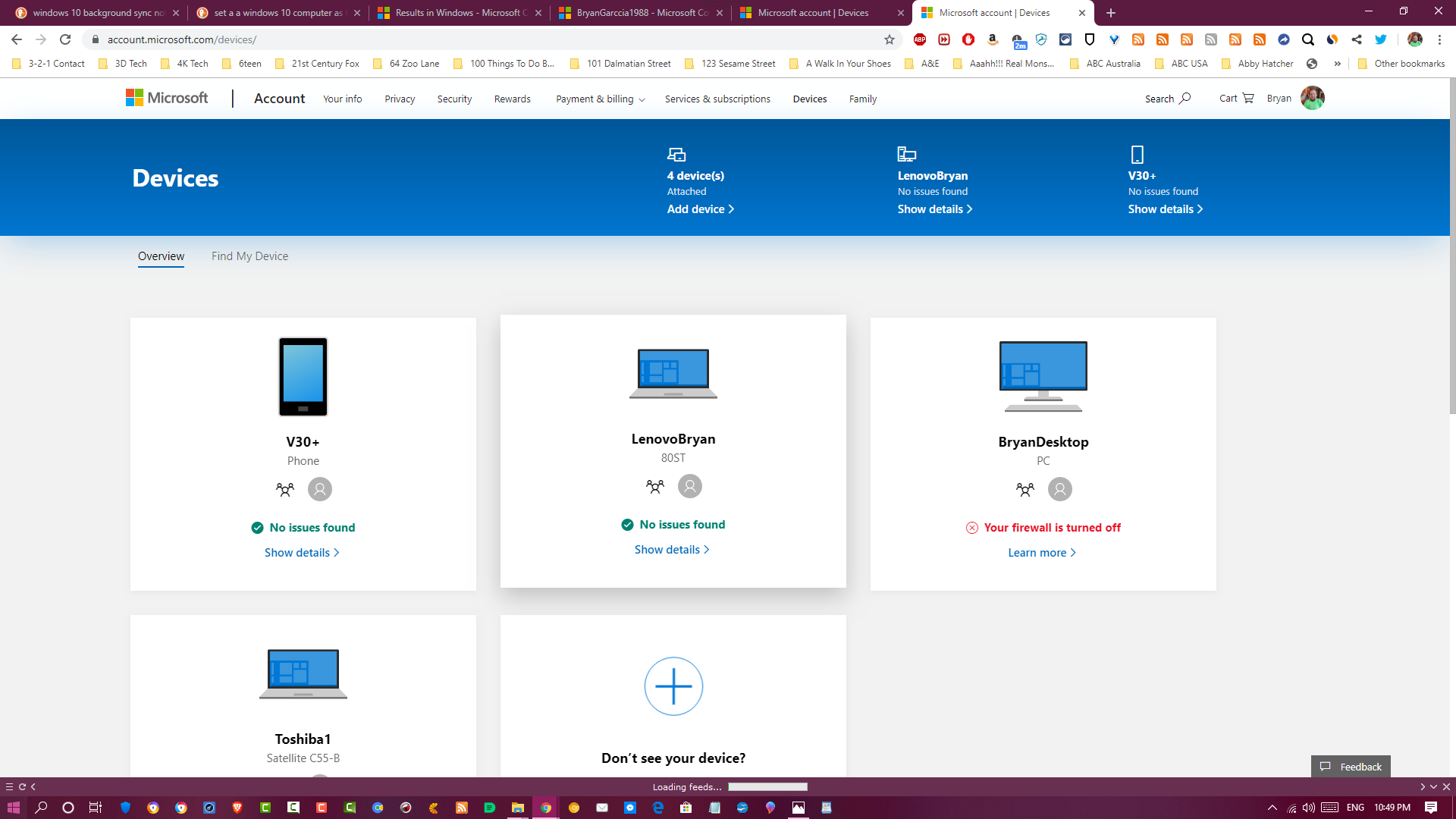Click Learn more on BryanDesktop card
Screen dimensions: 1456x819
(x=1042, y=553)
